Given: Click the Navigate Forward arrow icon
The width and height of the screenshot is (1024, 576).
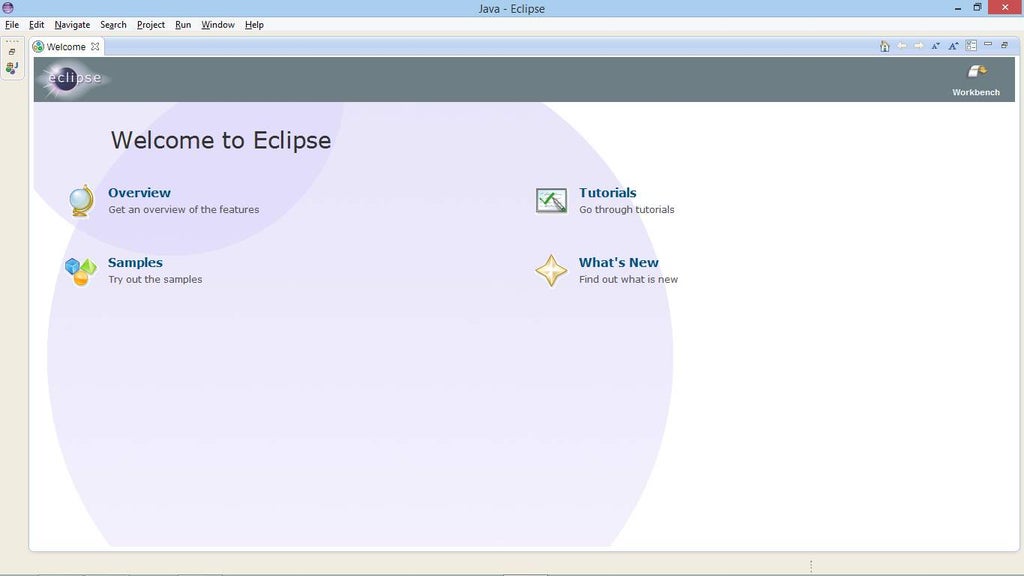Looking at the screenshot, I should pos(919,46).
